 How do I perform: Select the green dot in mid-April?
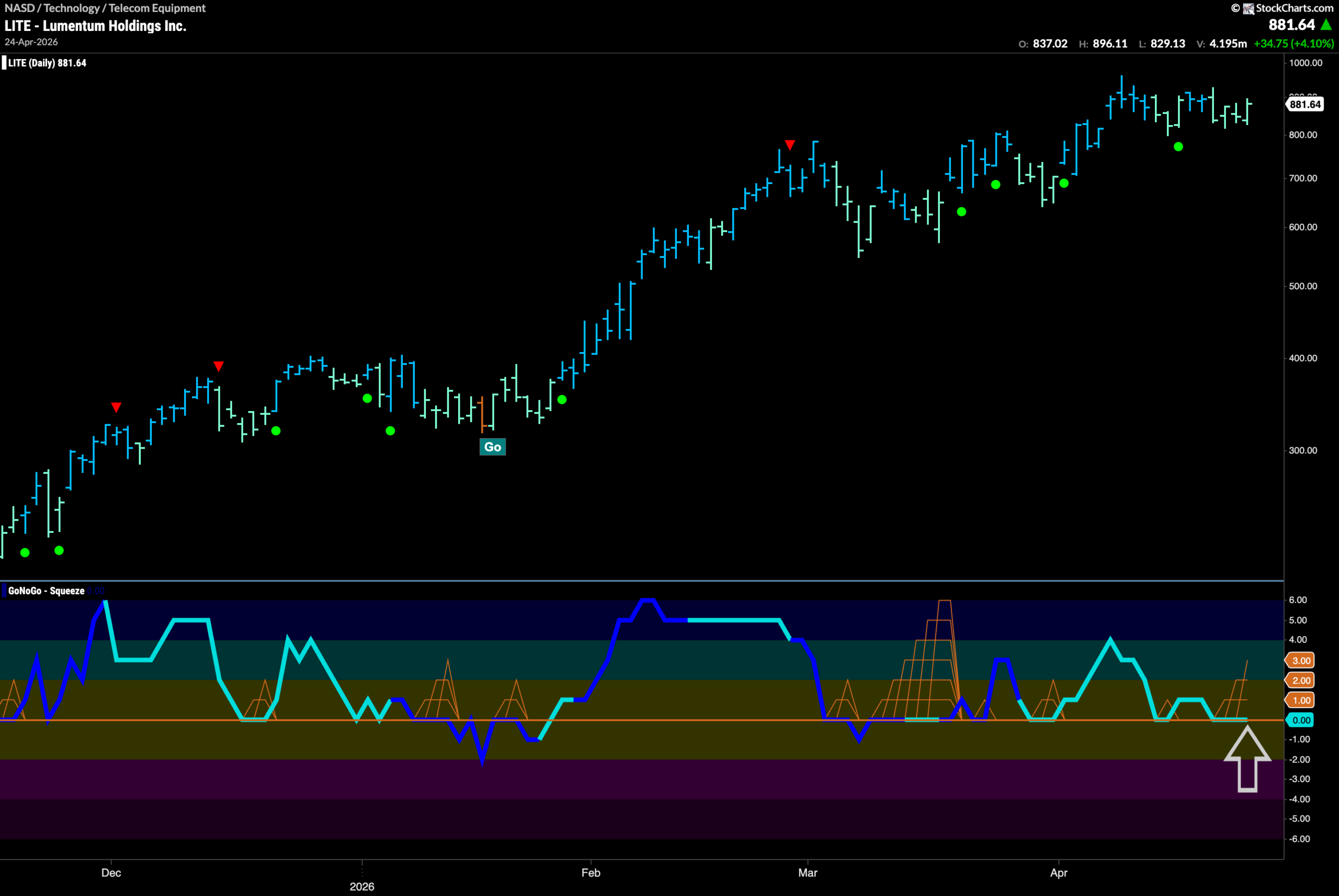(x=1178, y=147)
